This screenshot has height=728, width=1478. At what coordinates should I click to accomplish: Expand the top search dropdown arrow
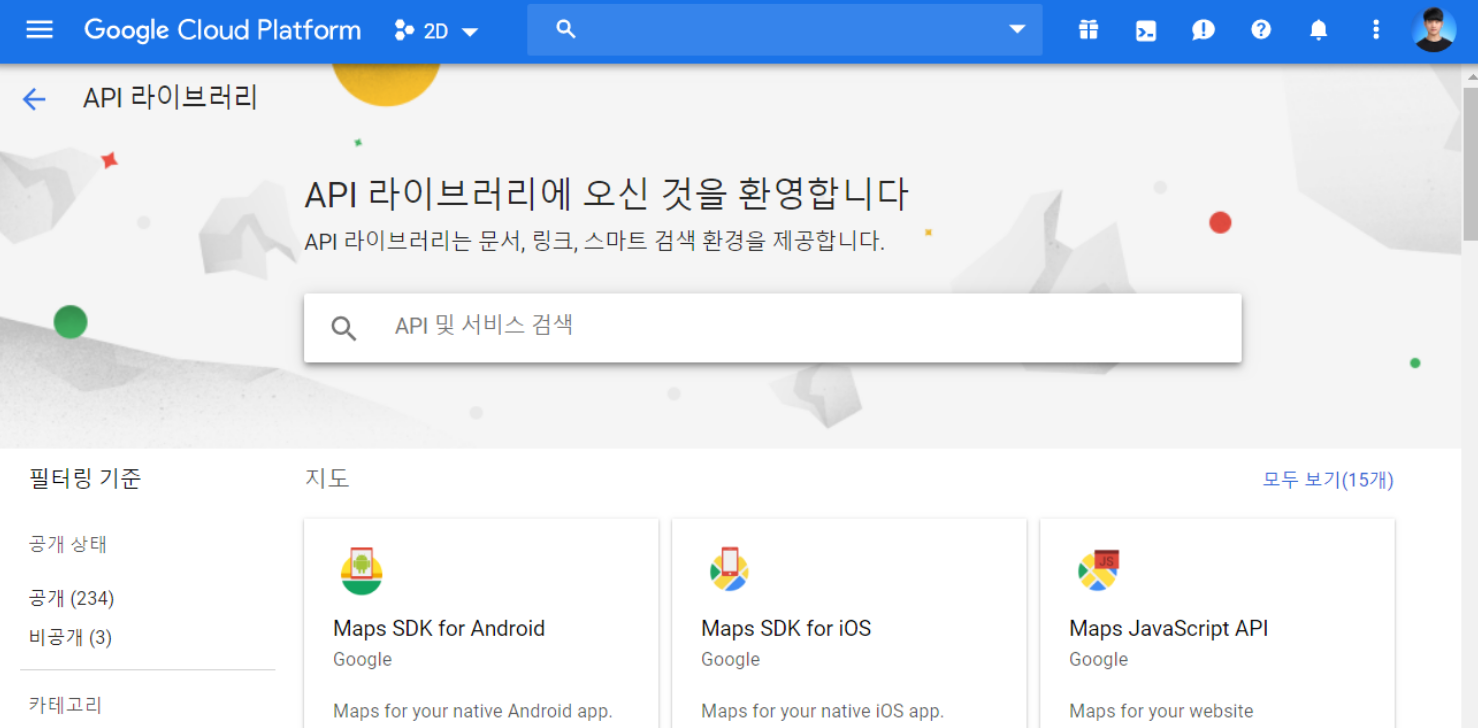pyautogui.click(x=1017, y=30)
